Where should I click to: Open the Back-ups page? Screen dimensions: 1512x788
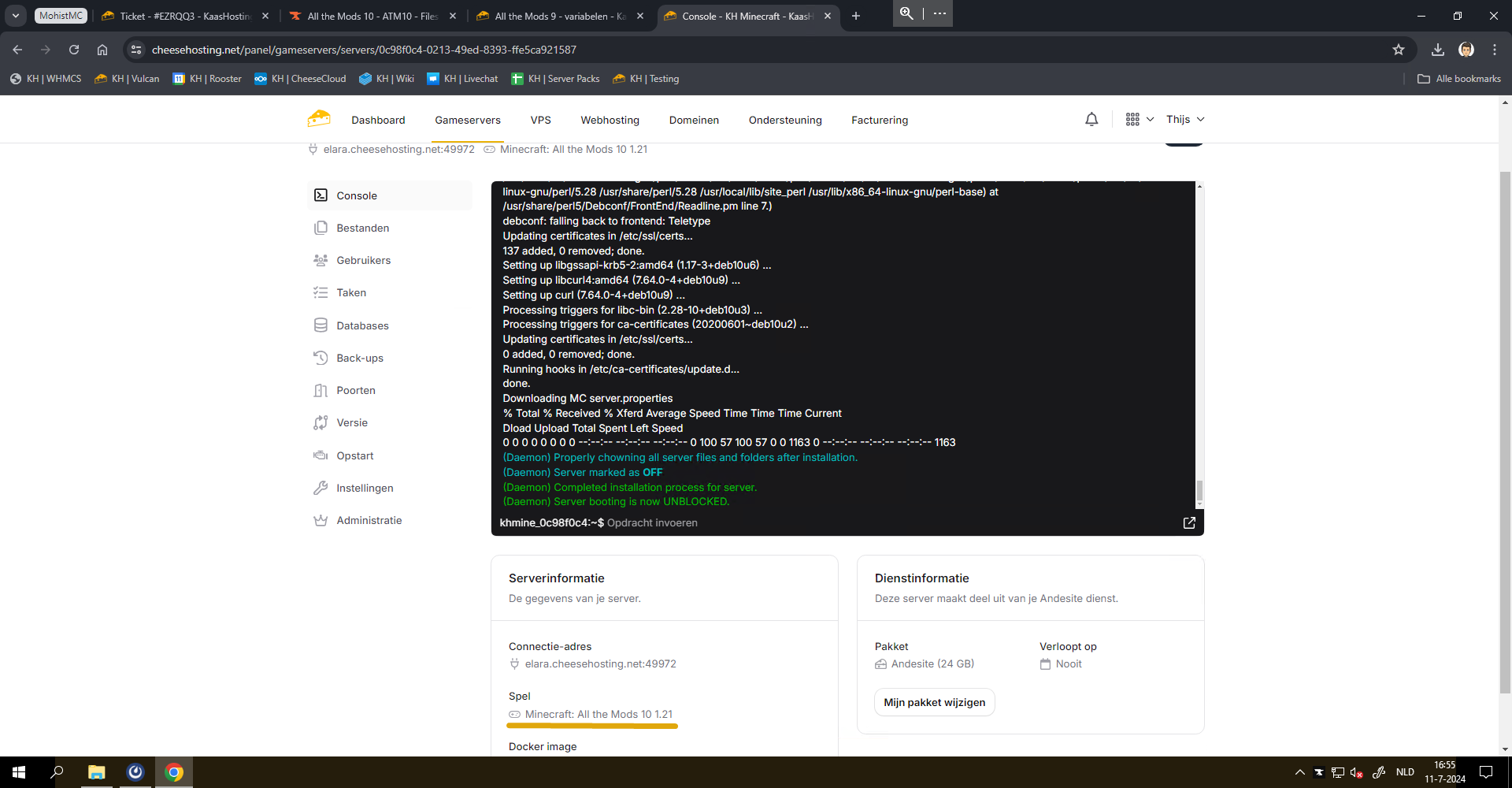(x=360, y=359)
